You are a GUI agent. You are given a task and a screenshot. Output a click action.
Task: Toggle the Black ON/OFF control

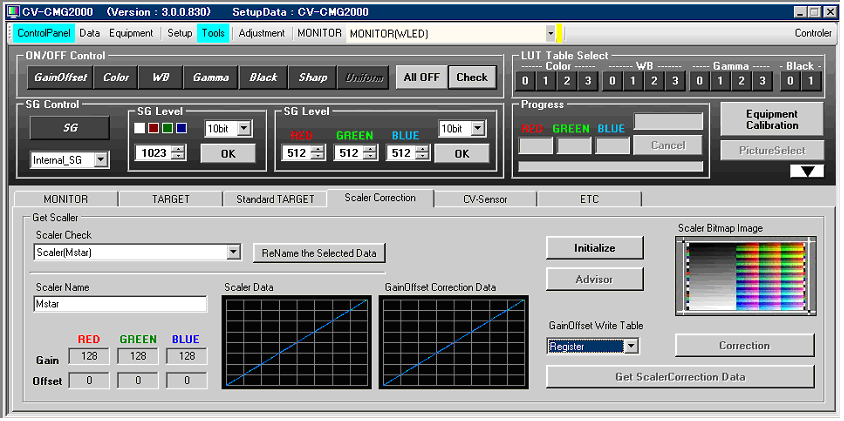[263, 78]
